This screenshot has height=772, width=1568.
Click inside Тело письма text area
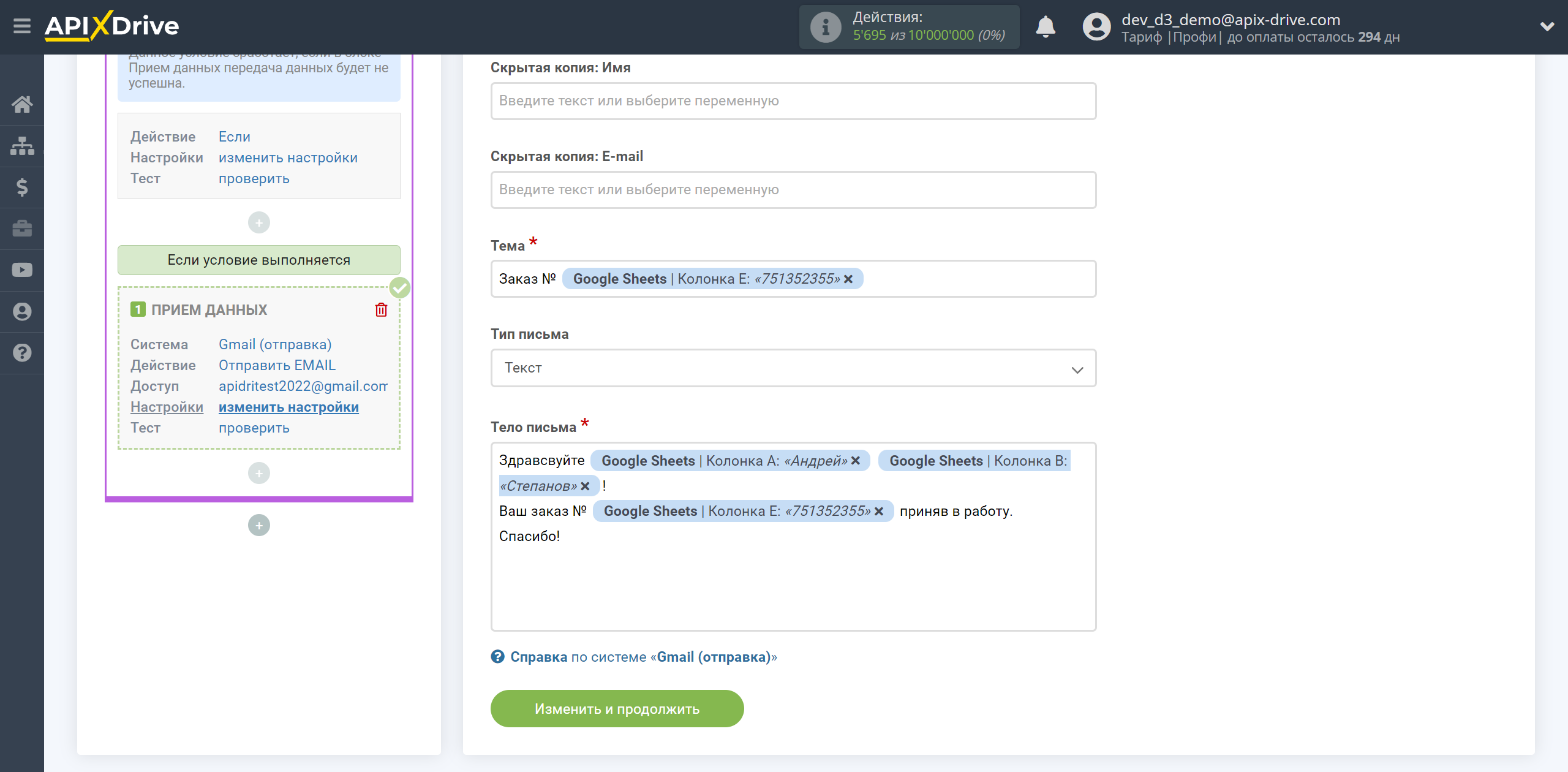[793, 537]
